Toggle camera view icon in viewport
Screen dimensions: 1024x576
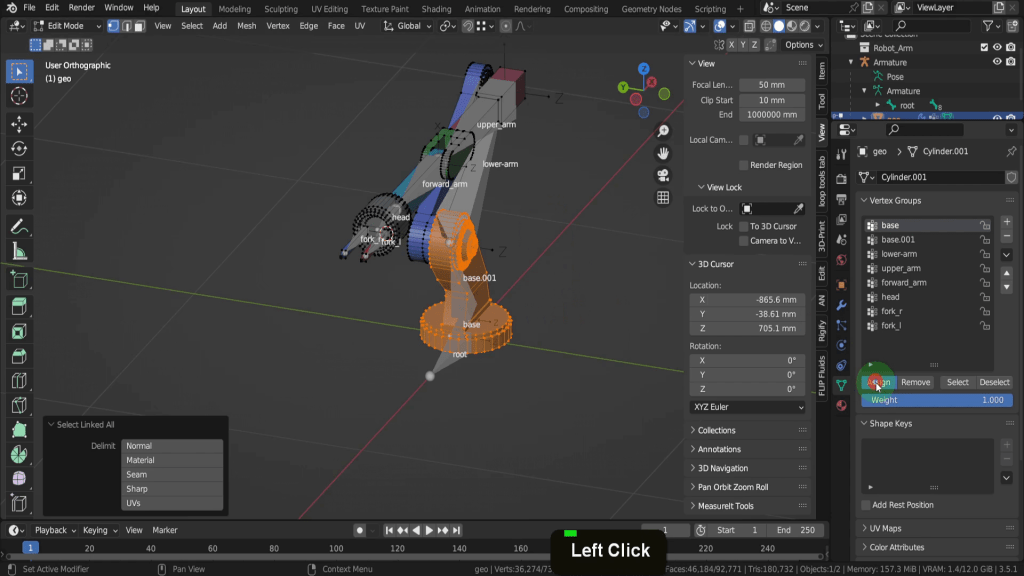pyautogui.click(x=663, y=175)
